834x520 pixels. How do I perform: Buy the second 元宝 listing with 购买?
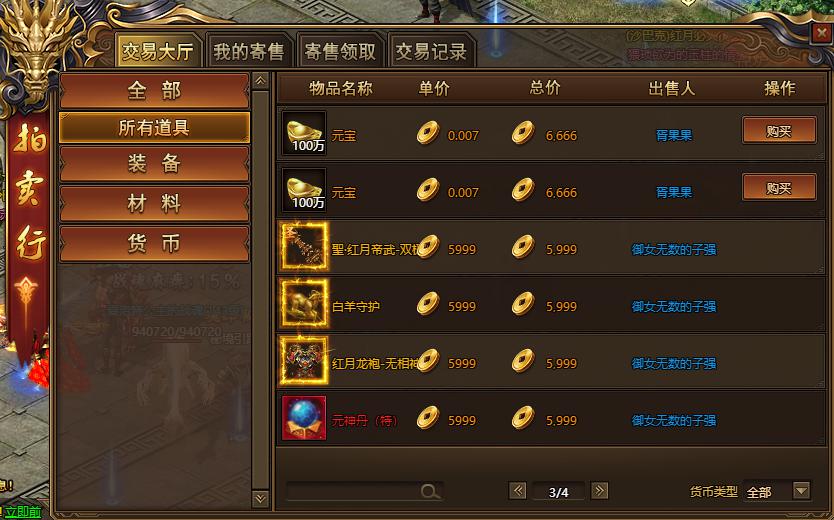(x=779, y=188)
